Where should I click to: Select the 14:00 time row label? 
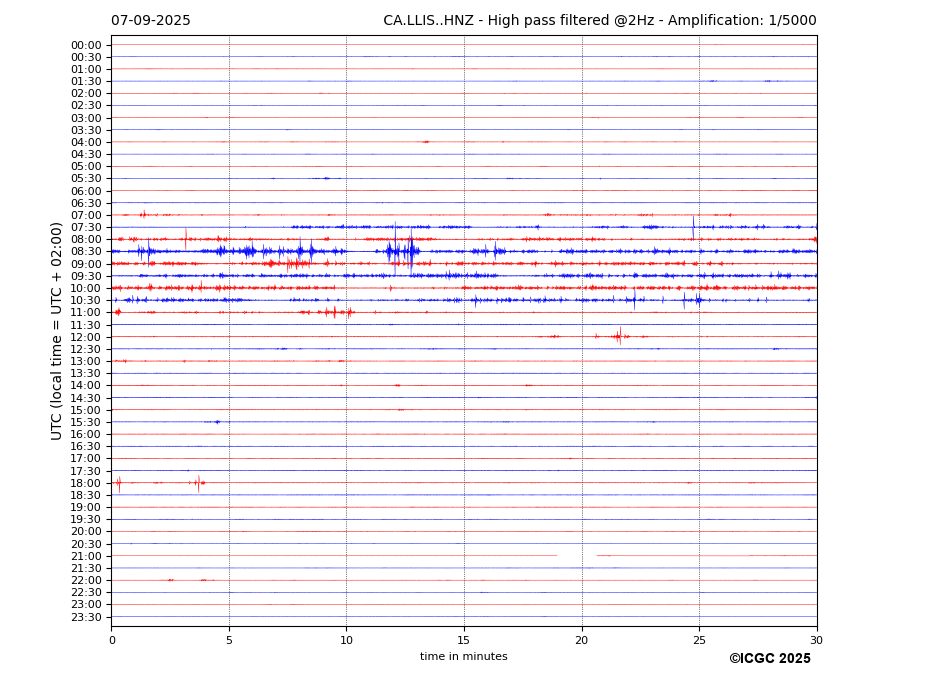(86, 386)
